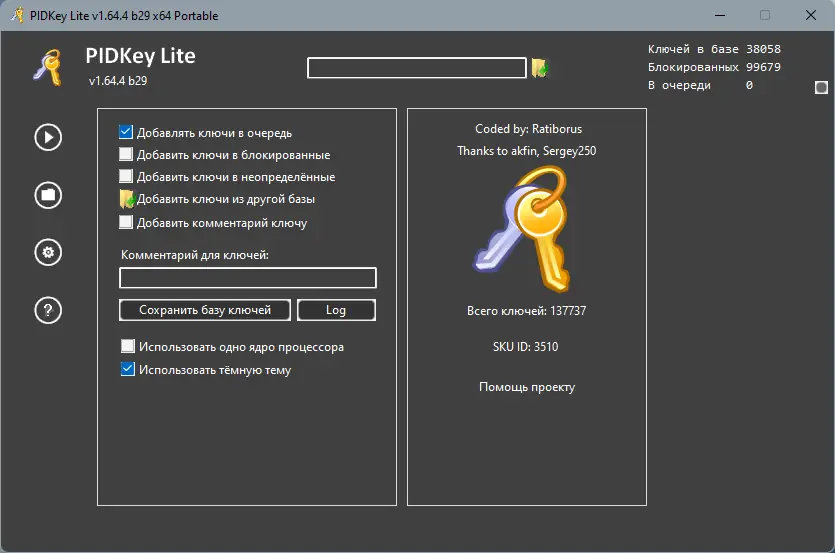Viewport: 835px width, 553px height.
Task: Click the PIDKey Lite keys logo in header
Action: point(48,67)
